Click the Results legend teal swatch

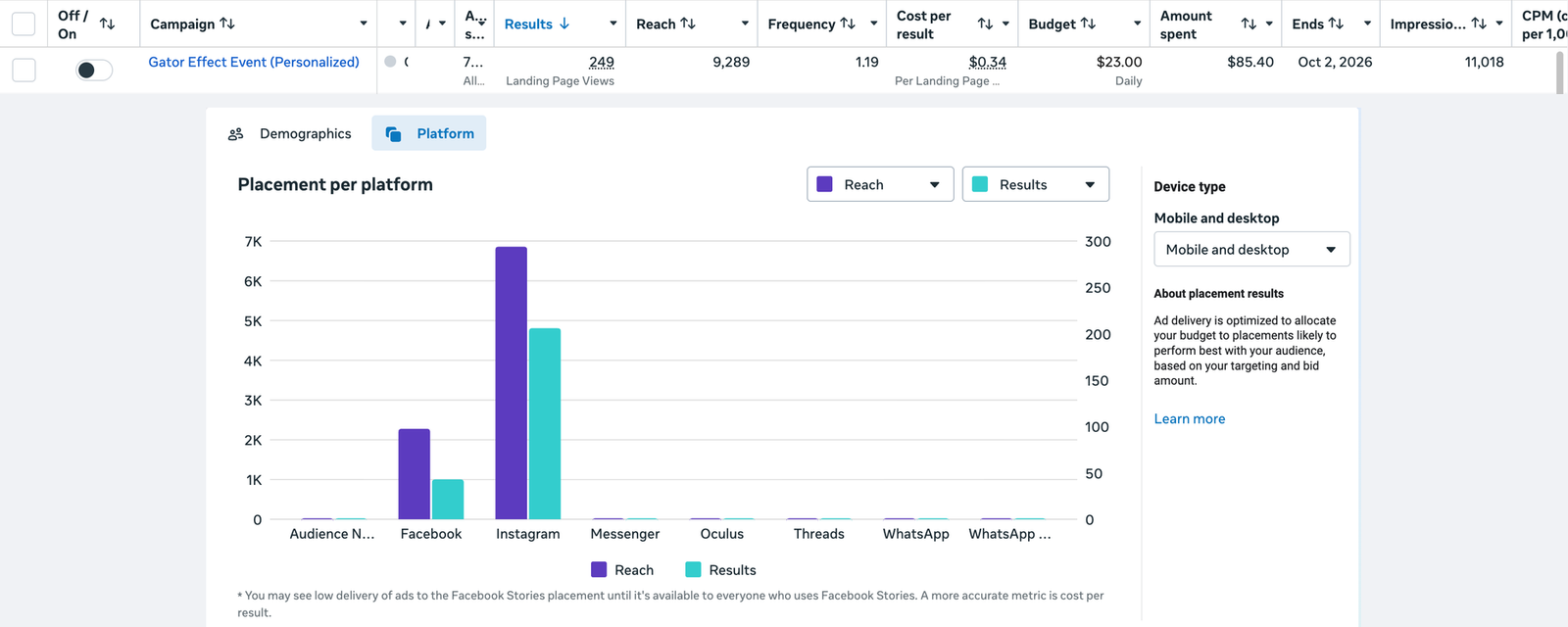point(693,570)
